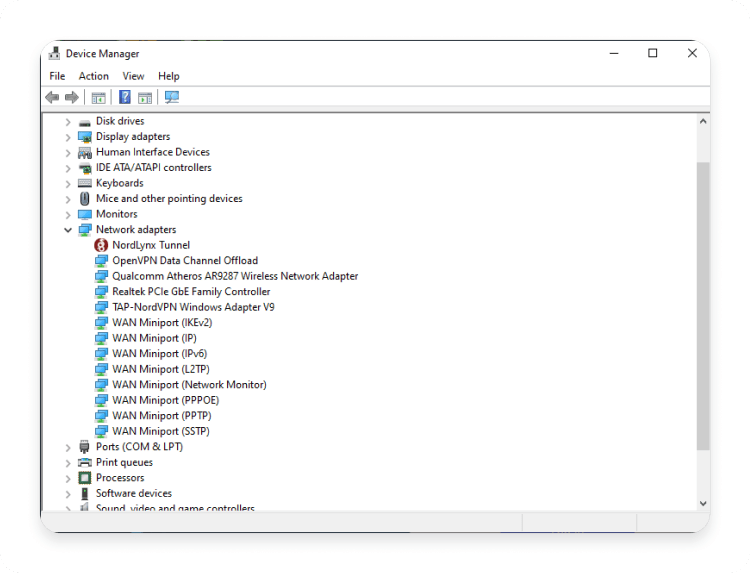750x573 pixels.
Task: Expand the Keyboards node
Action: click(x=68, y=184)
